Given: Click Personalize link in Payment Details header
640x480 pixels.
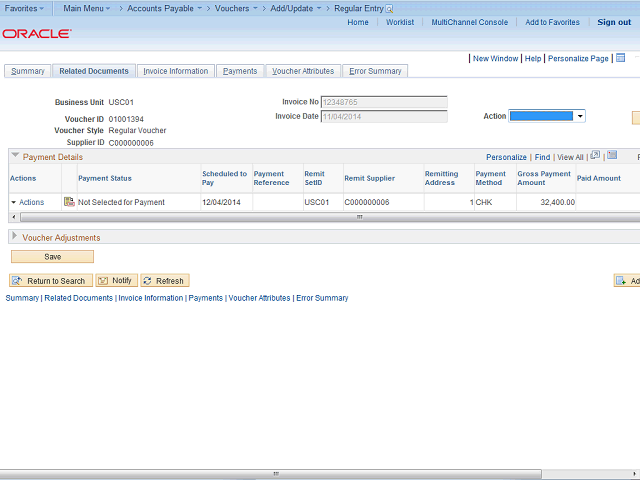Looking at the screenshot, I should coord(506,157).
